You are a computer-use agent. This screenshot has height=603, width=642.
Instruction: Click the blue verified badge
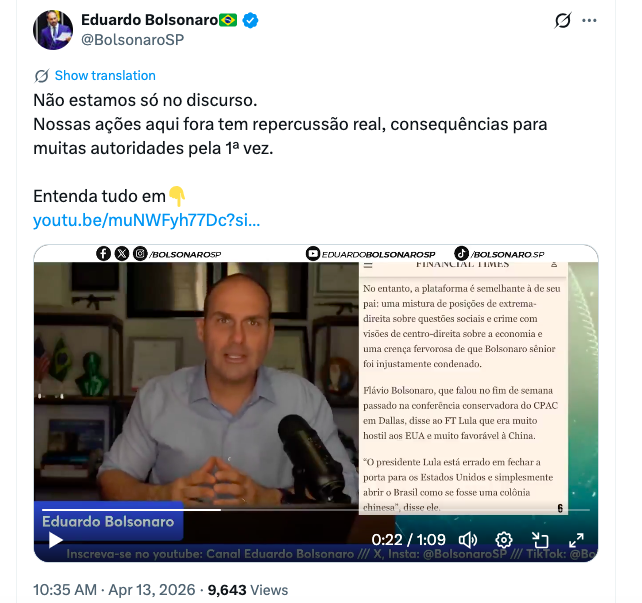pos(250,20)
